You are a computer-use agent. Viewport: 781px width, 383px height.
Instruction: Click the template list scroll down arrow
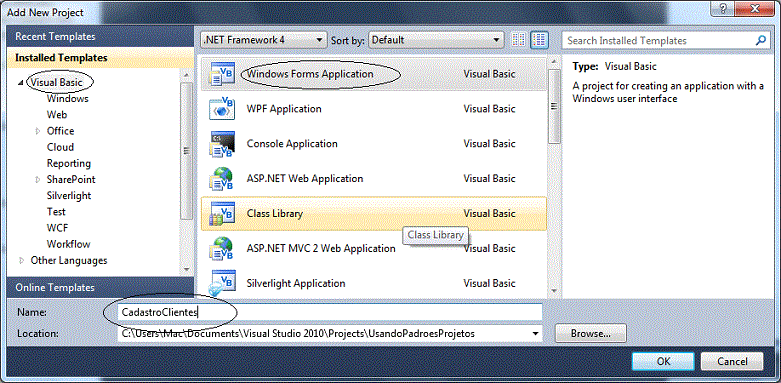point(553,290)
